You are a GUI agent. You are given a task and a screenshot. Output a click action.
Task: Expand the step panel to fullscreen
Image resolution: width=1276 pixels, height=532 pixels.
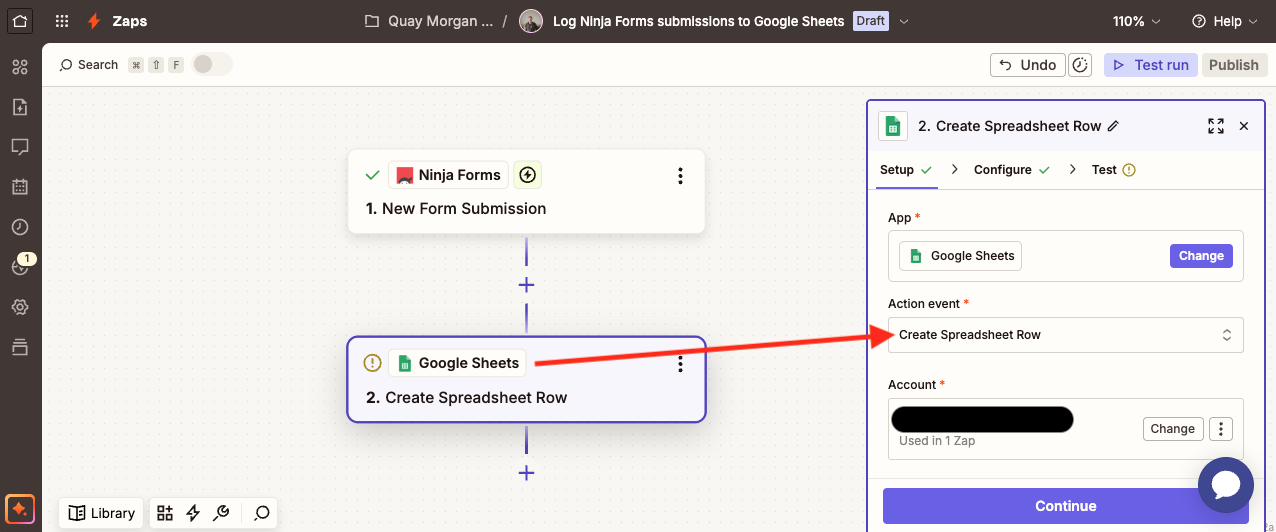[x=1216, y=126]
